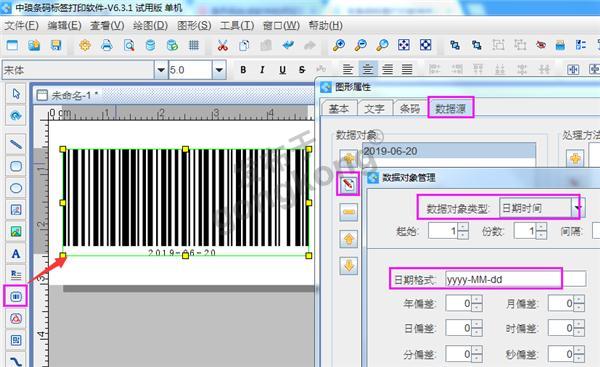Click the edit data object pencil icon
This screenshot has height=367, width=600.
[348, 184]
